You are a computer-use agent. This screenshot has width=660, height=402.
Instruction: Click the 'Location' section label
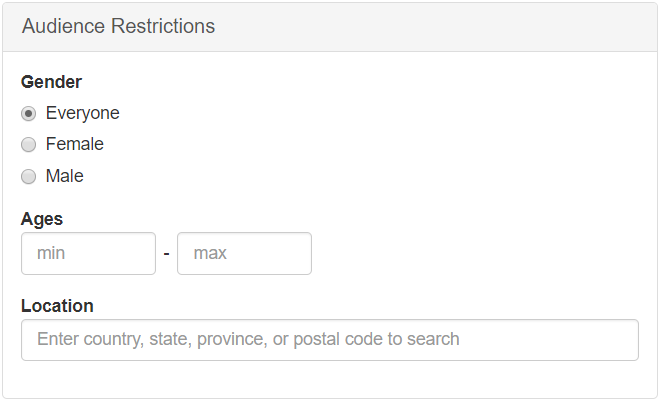tap(57, 306)
